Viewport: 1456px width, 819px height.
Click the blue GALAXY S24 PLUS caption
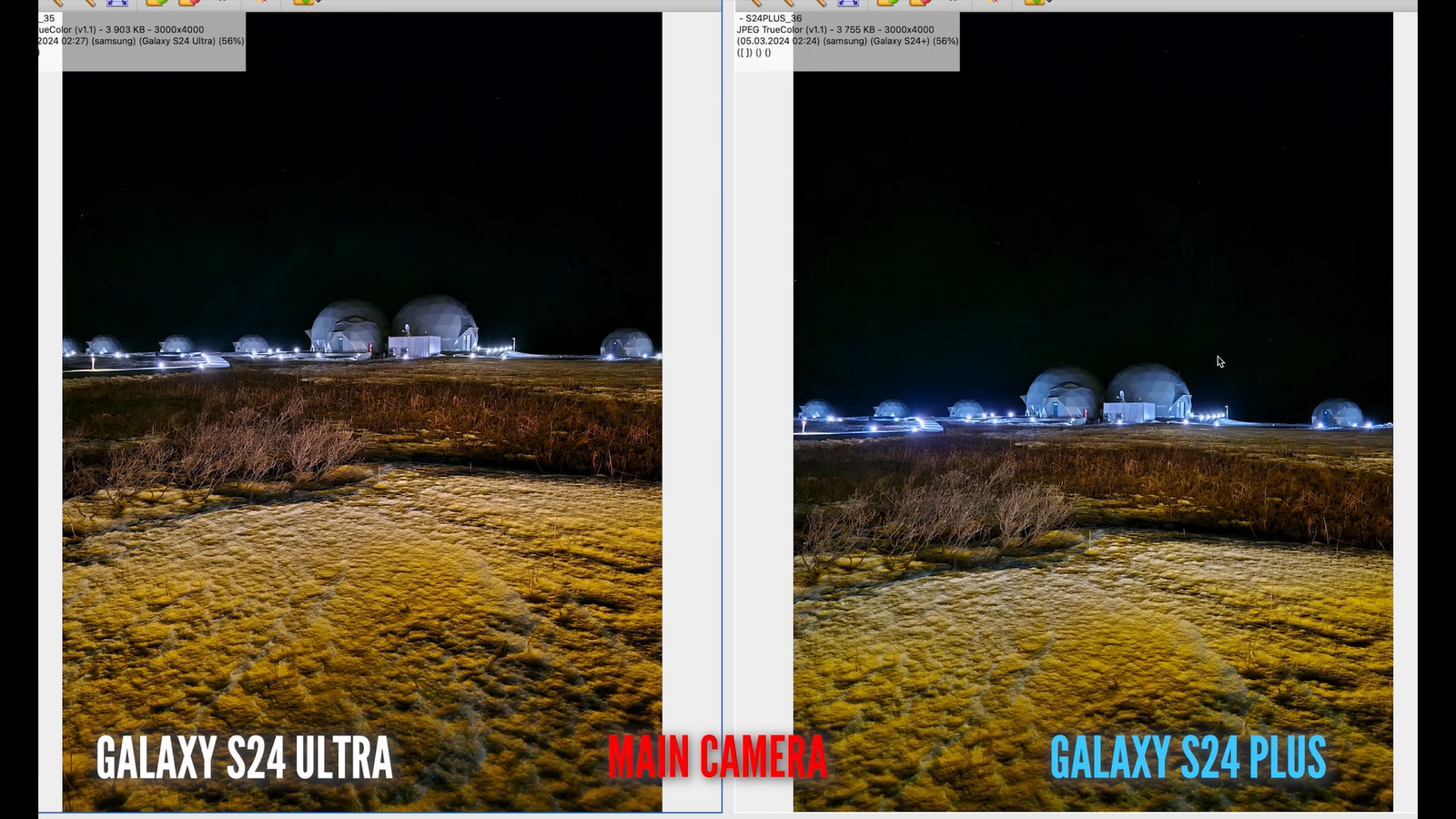click(x=1188, y=758)
